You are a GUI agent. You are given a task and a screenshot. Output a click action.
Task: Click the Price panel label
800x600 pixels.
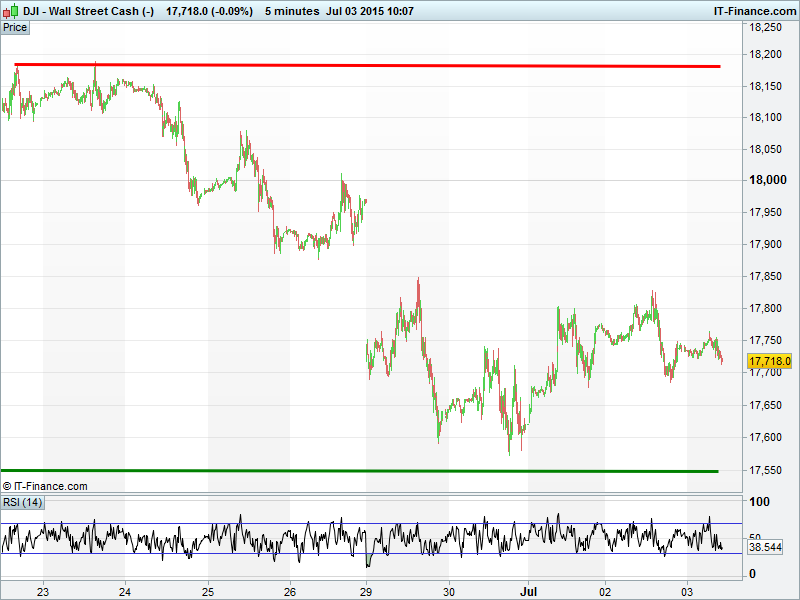(x=15, y=27)
